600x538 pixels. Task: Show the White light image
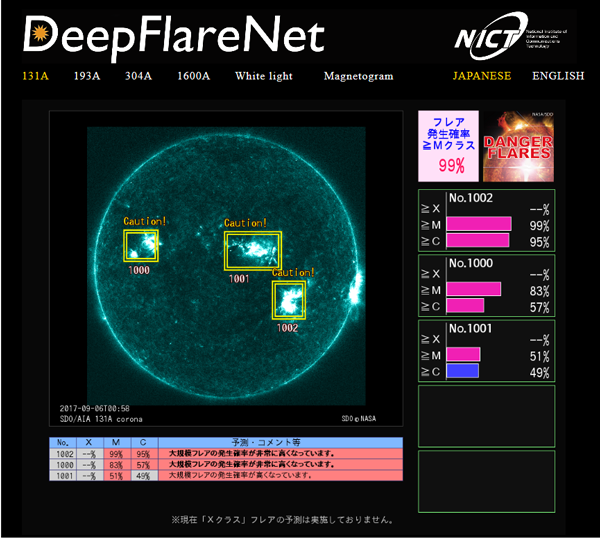(x=264, y=76)
